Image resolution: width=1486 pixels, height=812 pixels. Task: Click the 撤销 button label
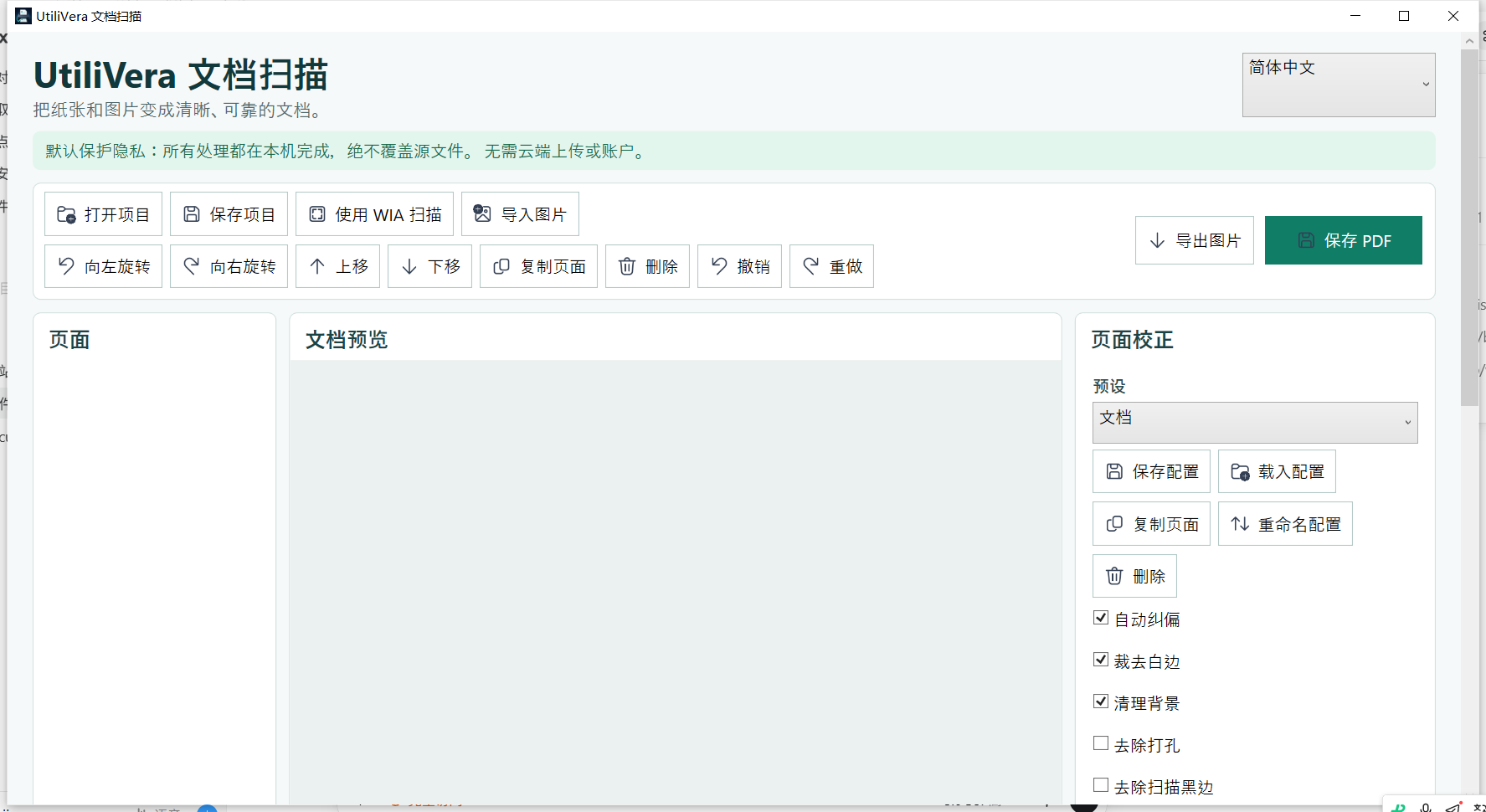(x=753, y=266)
